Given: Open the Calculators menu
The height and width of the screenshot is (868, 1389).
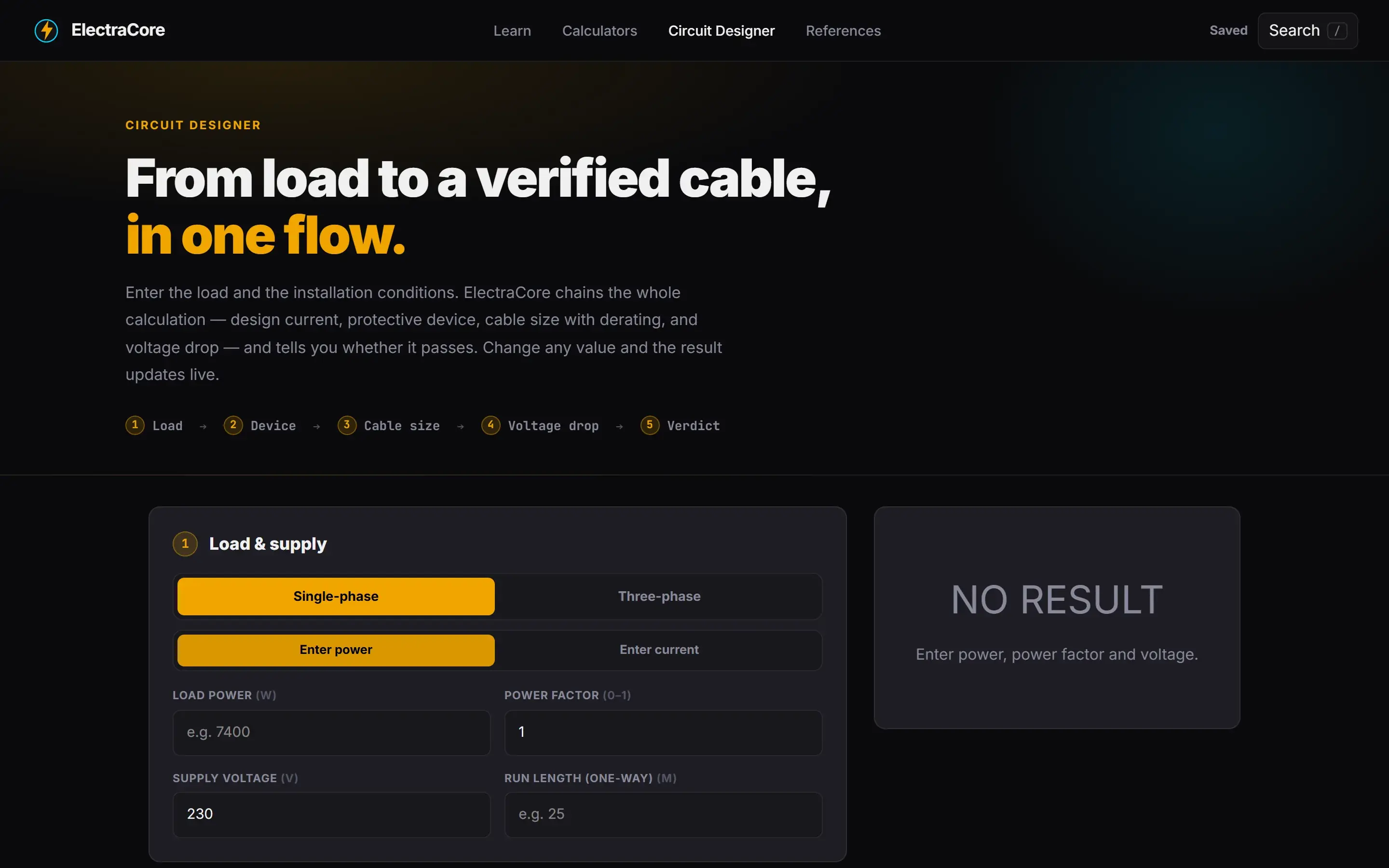Looking at the screenshot, I should tap(599, 31).
